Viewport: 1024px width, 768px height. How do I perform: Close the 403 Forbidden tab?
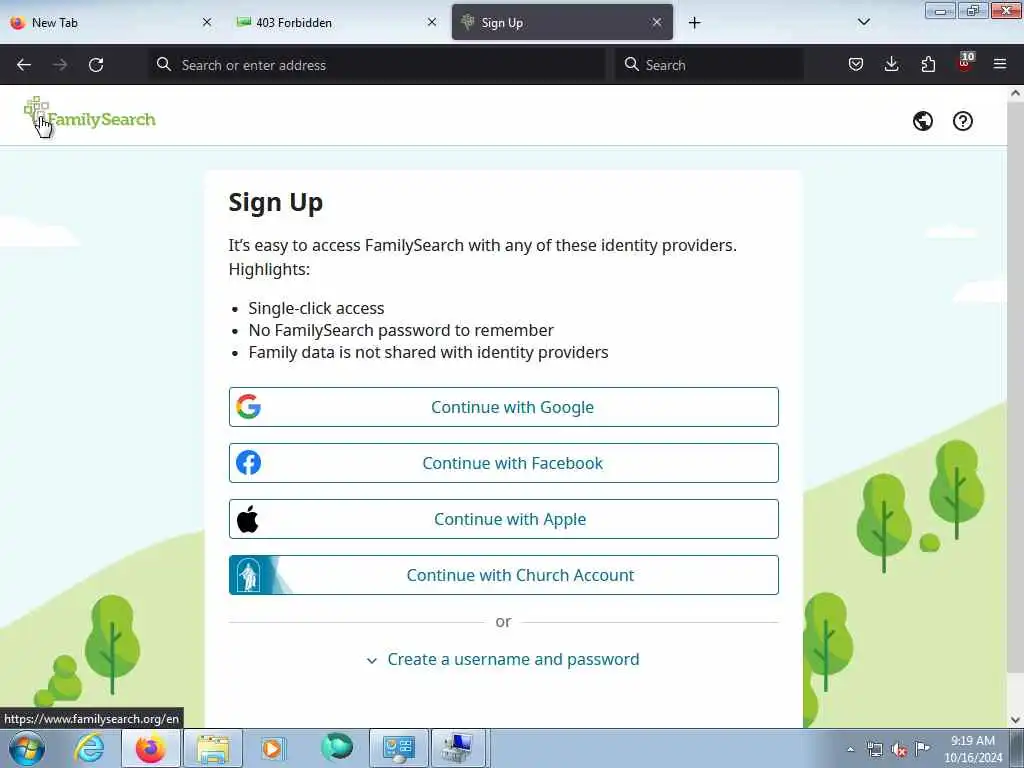point(432,22)
